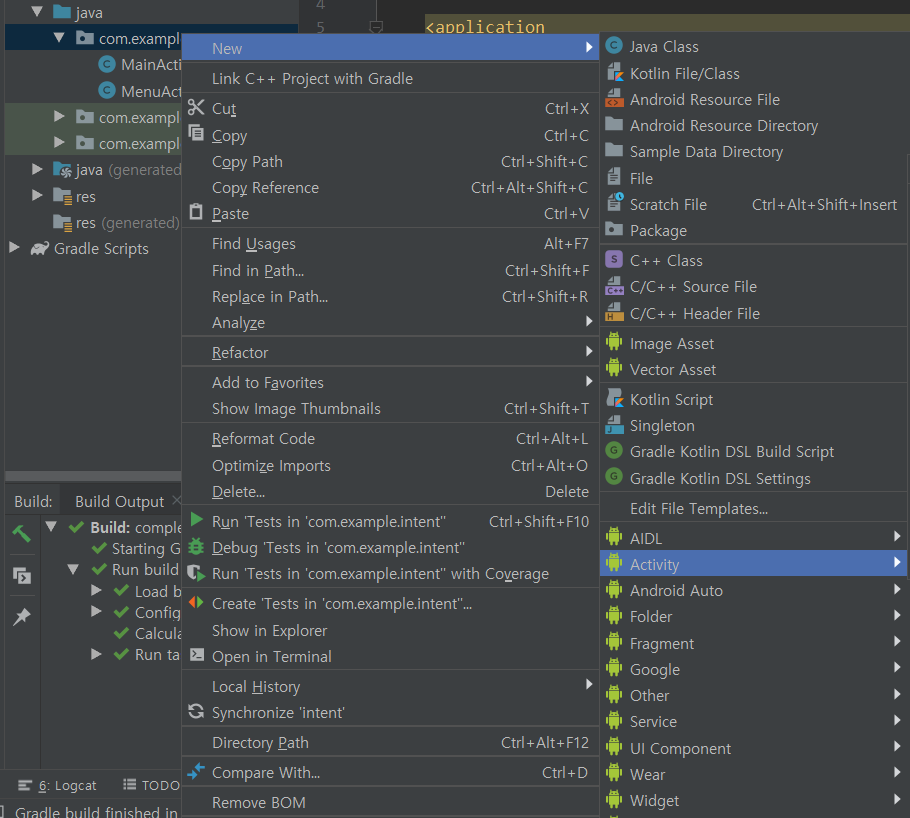The image size is (910, 818).
Task: Select MainActivity class in project tree
Action: click(140, 64)
